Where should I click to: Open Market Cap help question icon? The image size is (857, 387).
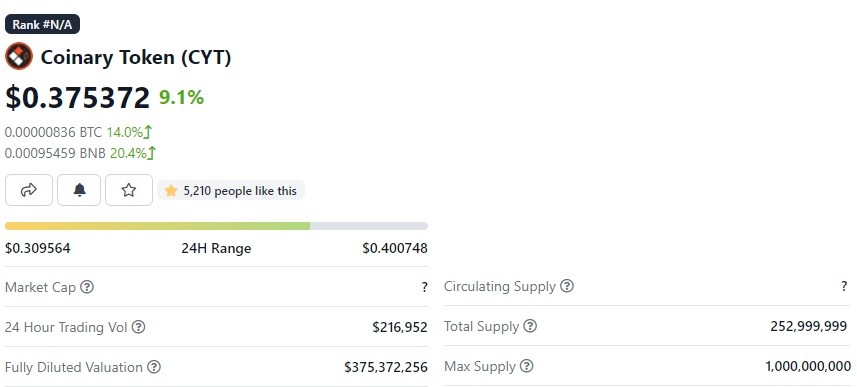tap(87, 286)
